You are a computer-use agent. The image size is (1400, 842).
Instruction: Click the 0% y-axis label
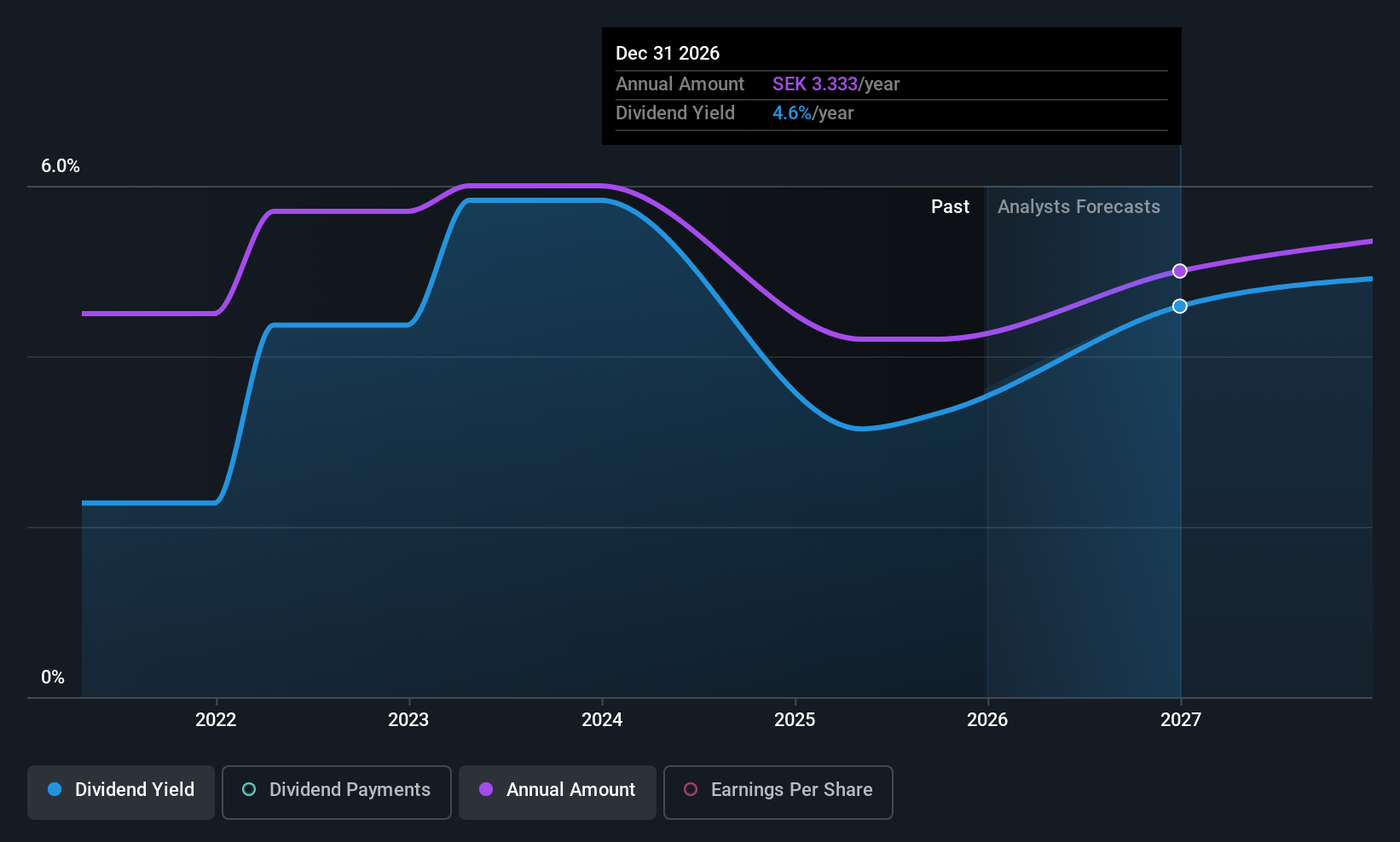pos(53,678)
